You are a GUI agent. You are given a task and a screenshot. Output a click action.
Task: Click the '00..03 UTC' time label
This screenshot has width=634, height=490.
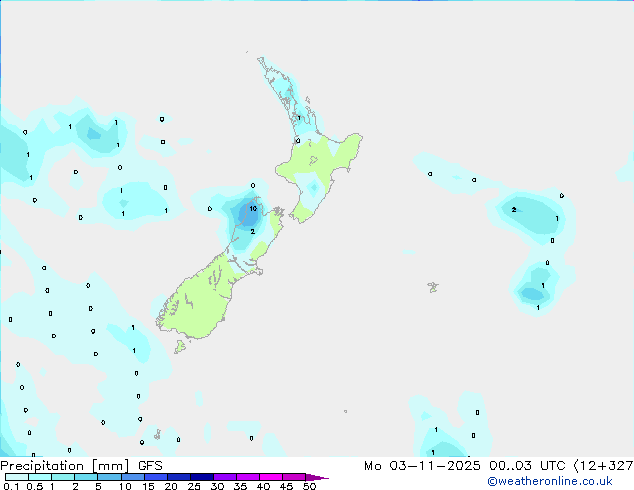(527, 466)
